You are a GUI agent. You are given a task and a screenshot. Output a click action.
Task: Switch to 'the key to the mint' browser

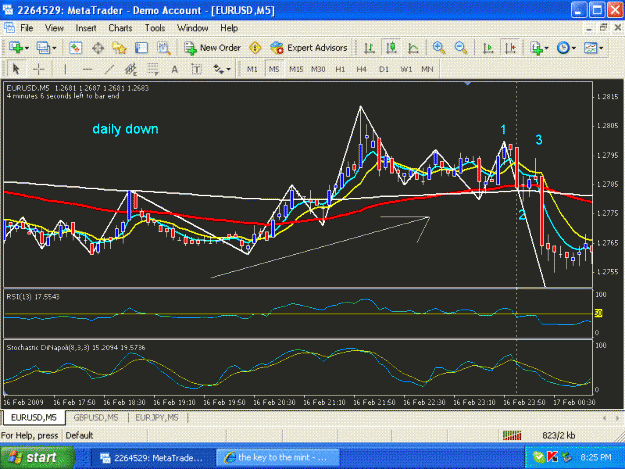coord(278,457)
